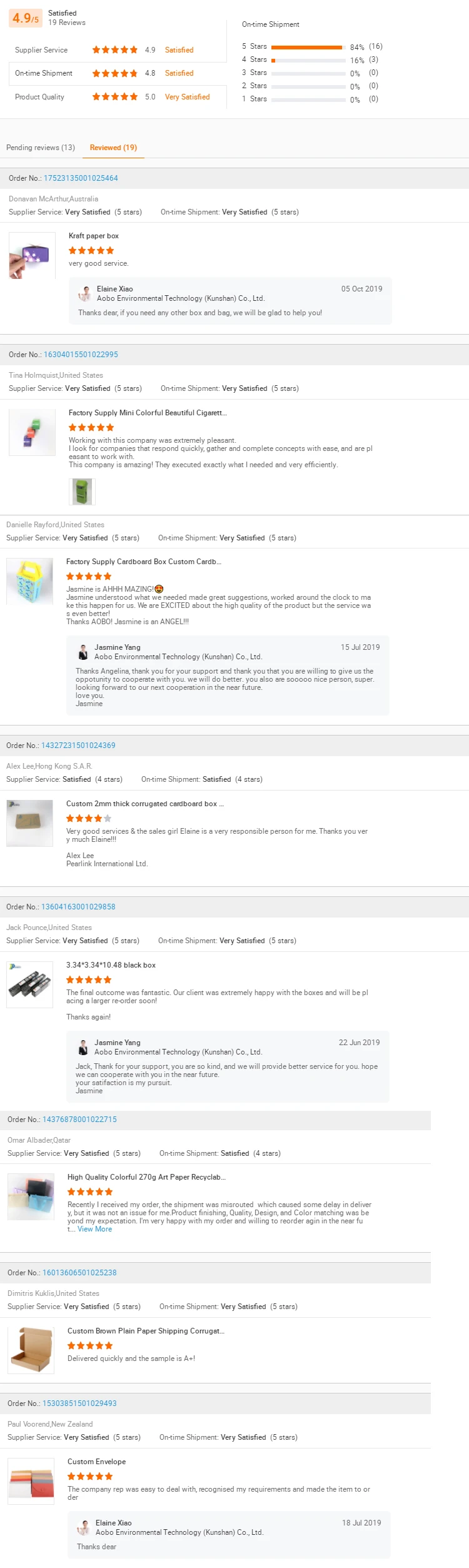Viewport: 469px width, 1568px height.
Task: Switch to the Reviewed (19) tab
Action: (x=113, y=148)
